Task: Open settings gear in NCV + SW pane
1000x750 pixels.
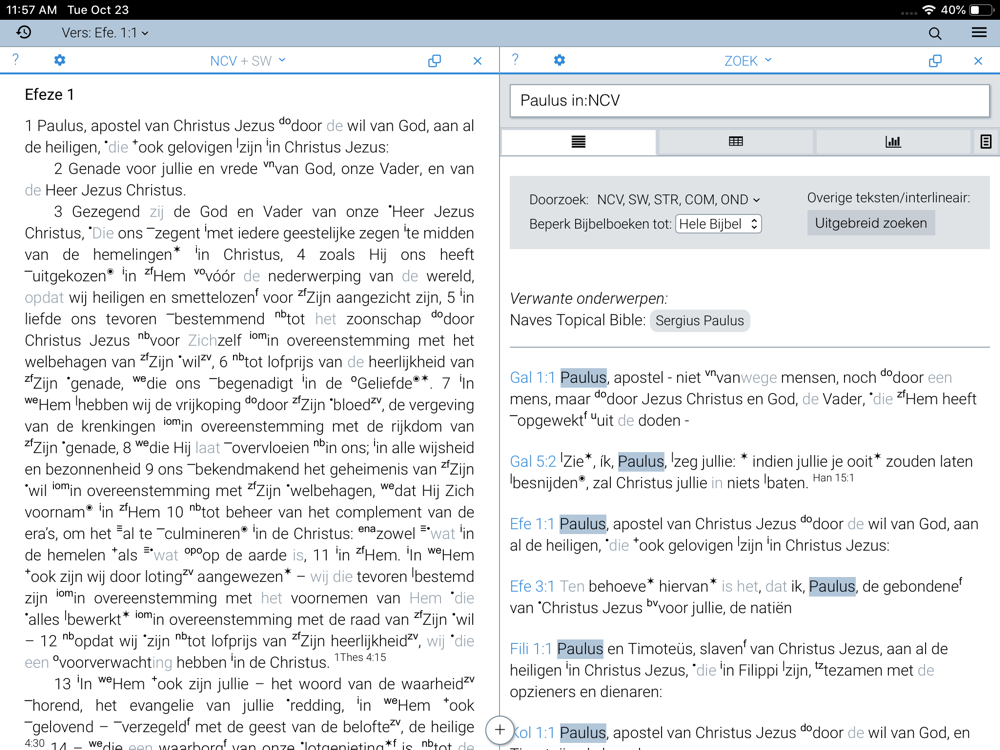Action: click(59, 60)
